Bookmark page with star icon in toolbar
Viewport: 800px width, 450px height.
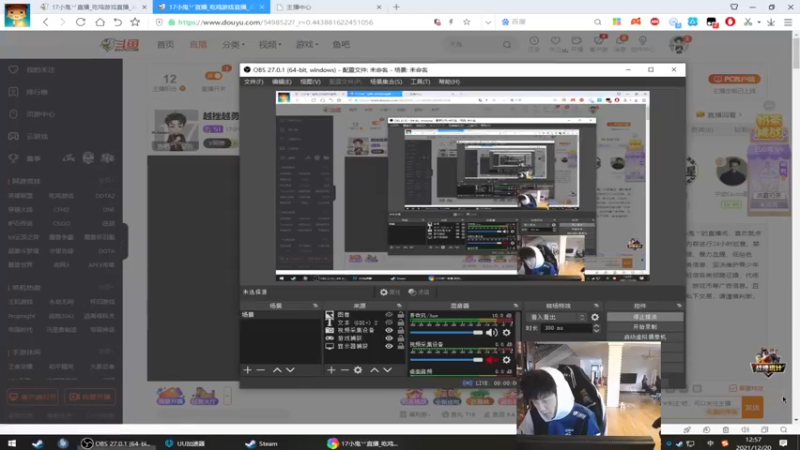pyautogui.click(x=135, y=22)
